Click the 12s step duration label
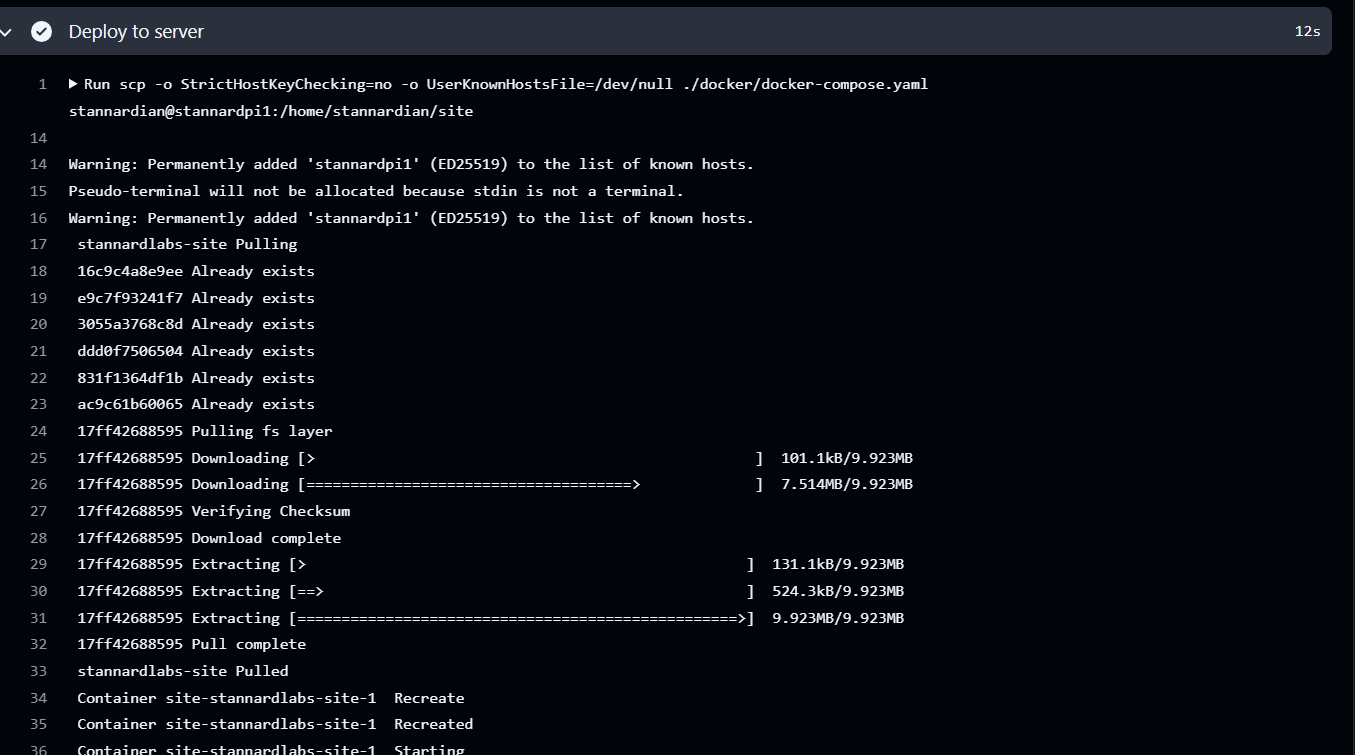 (1307, 32)
